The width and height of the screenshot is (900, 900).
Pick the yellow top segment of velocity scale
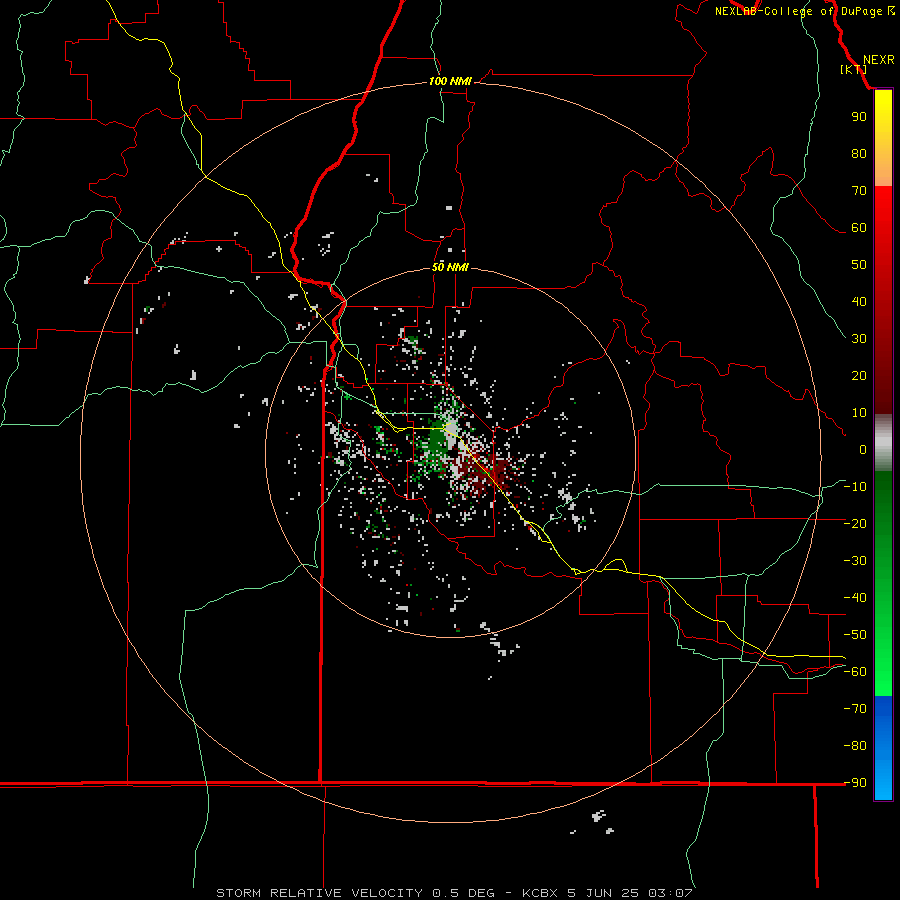[883, 138]
